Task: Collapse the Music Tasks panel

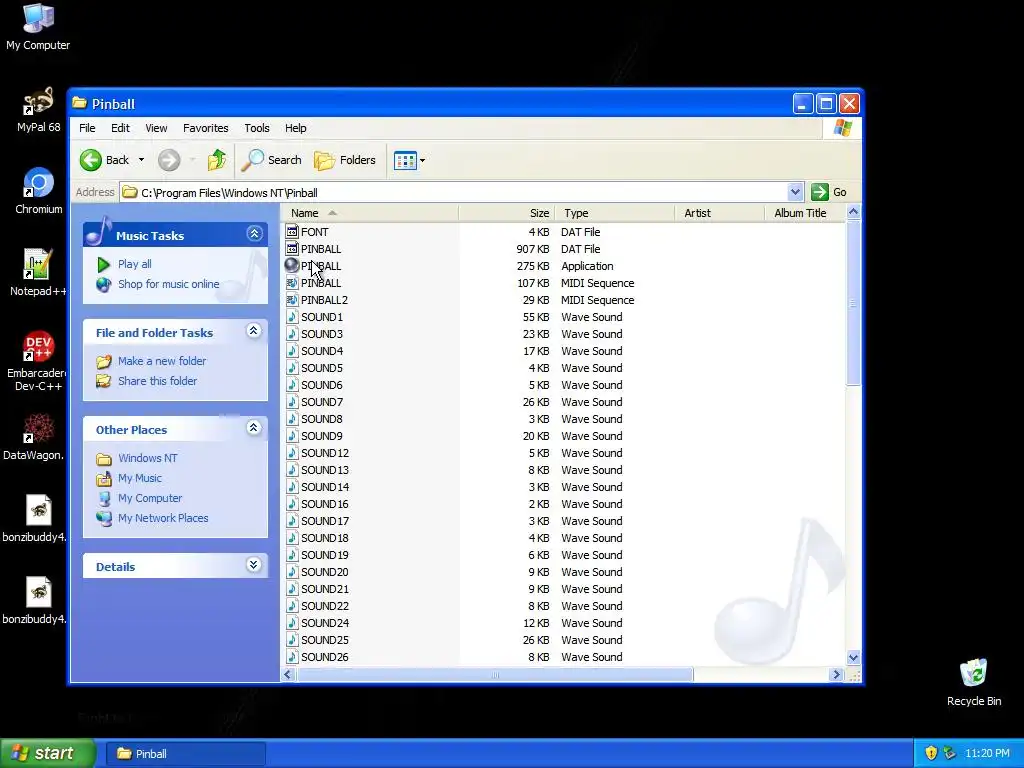Action: (x=255, y=233)
